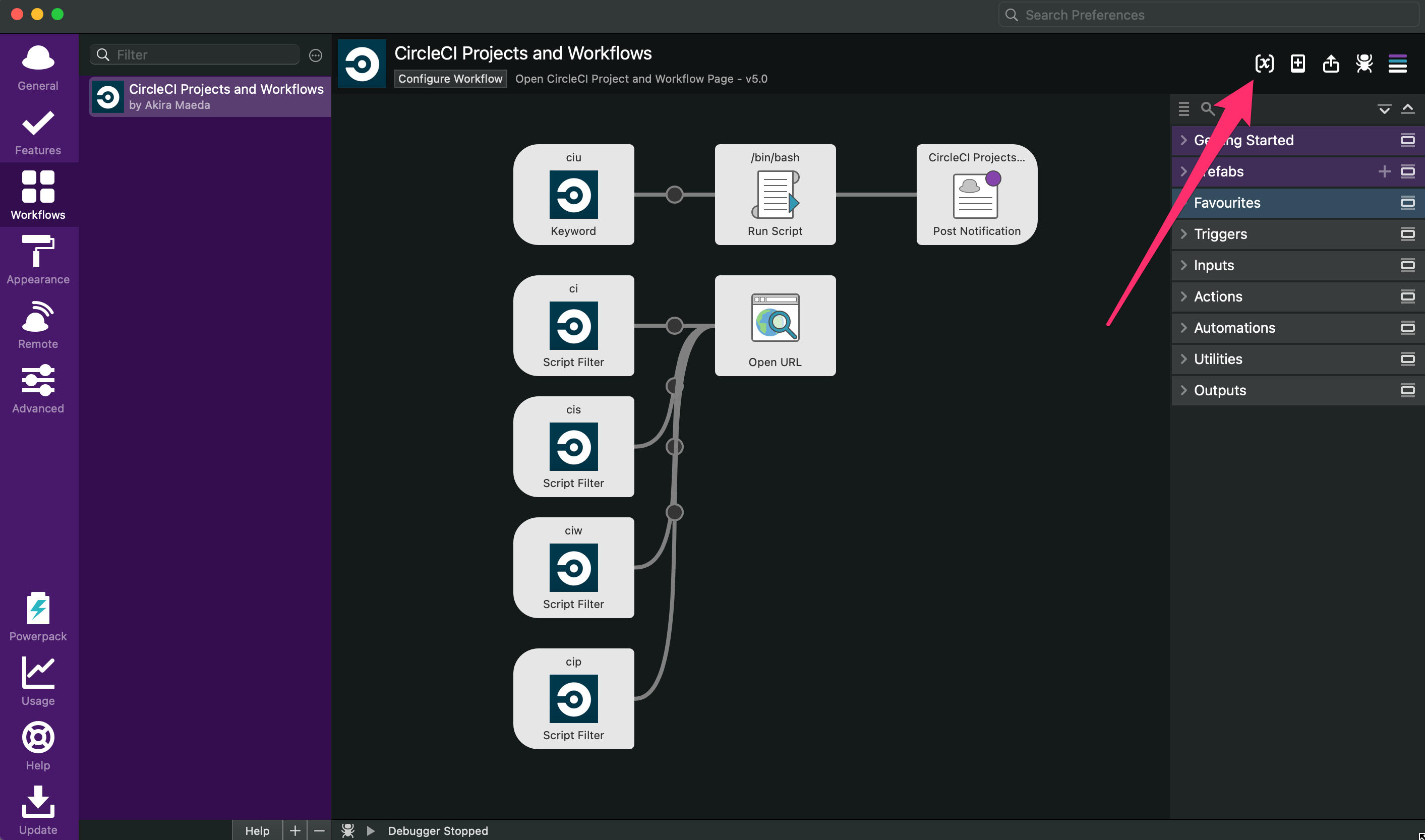Open the debugger bug icon in header
This screenshot has height=840, width=1425.
(1364, 64)
